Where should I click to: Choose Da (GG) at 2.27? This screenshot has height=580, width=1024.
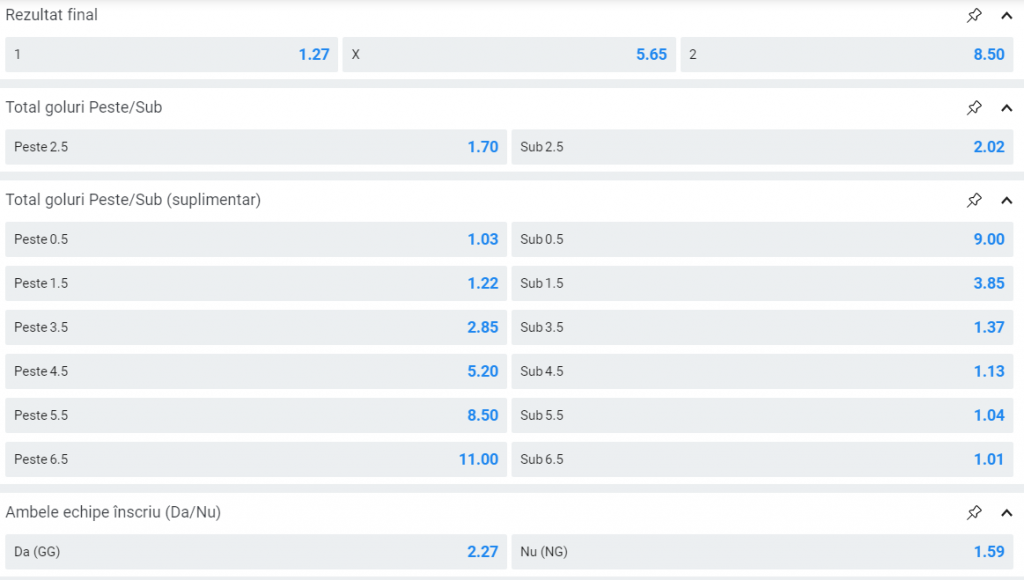click(256, 551)
